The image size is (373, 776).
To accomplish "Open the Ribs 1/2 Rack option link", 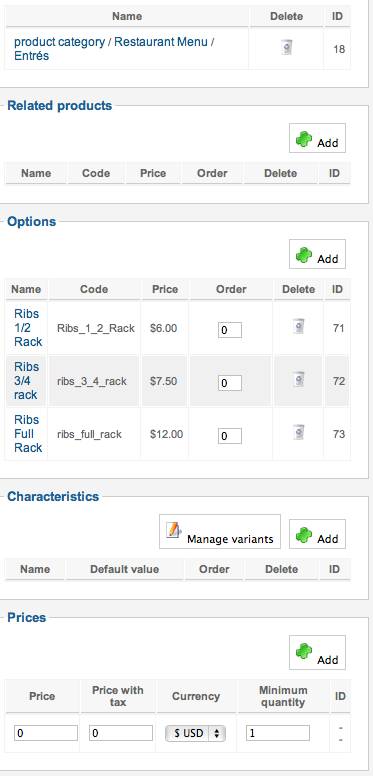I will [28, 328].
